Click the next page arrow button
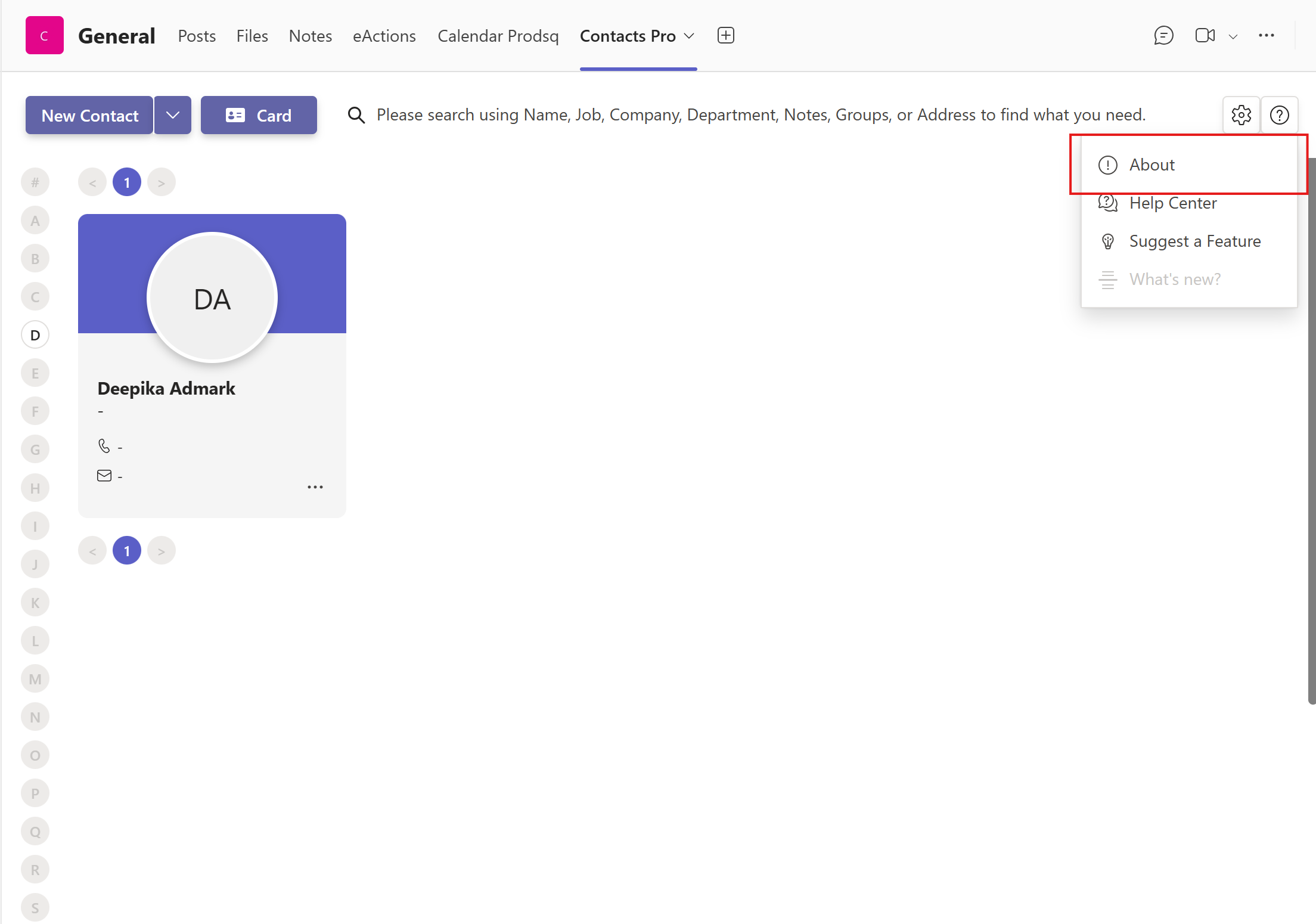Viewport: 1316px width, 924px height. tap(162, 182)
